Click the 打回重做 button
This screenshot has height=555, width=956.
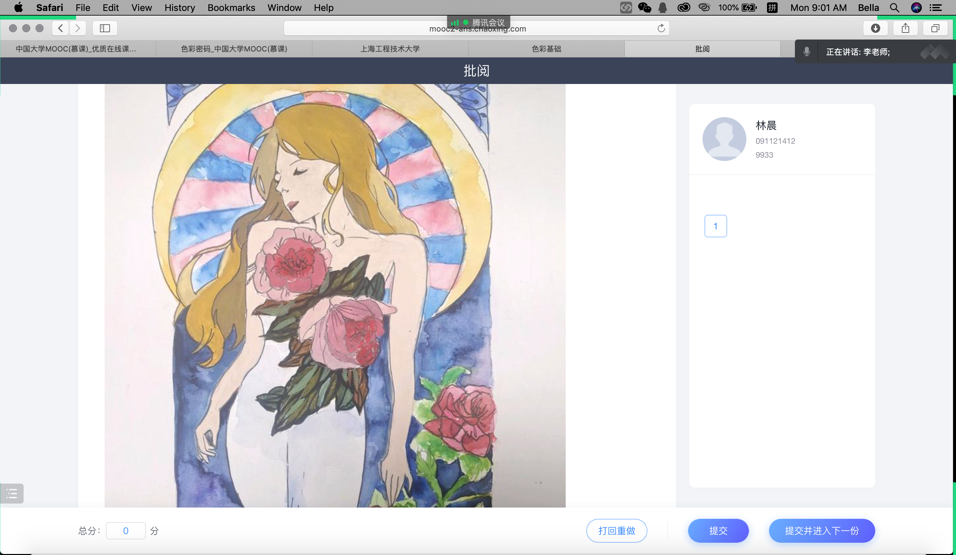(x=616, y=531)
